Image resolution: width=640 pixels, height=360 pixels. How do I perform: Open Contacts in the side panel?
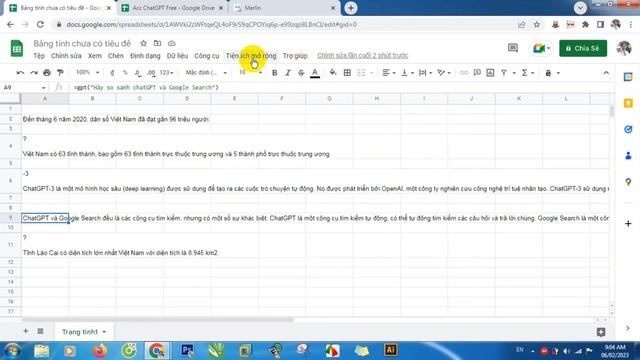click(628, 156)
